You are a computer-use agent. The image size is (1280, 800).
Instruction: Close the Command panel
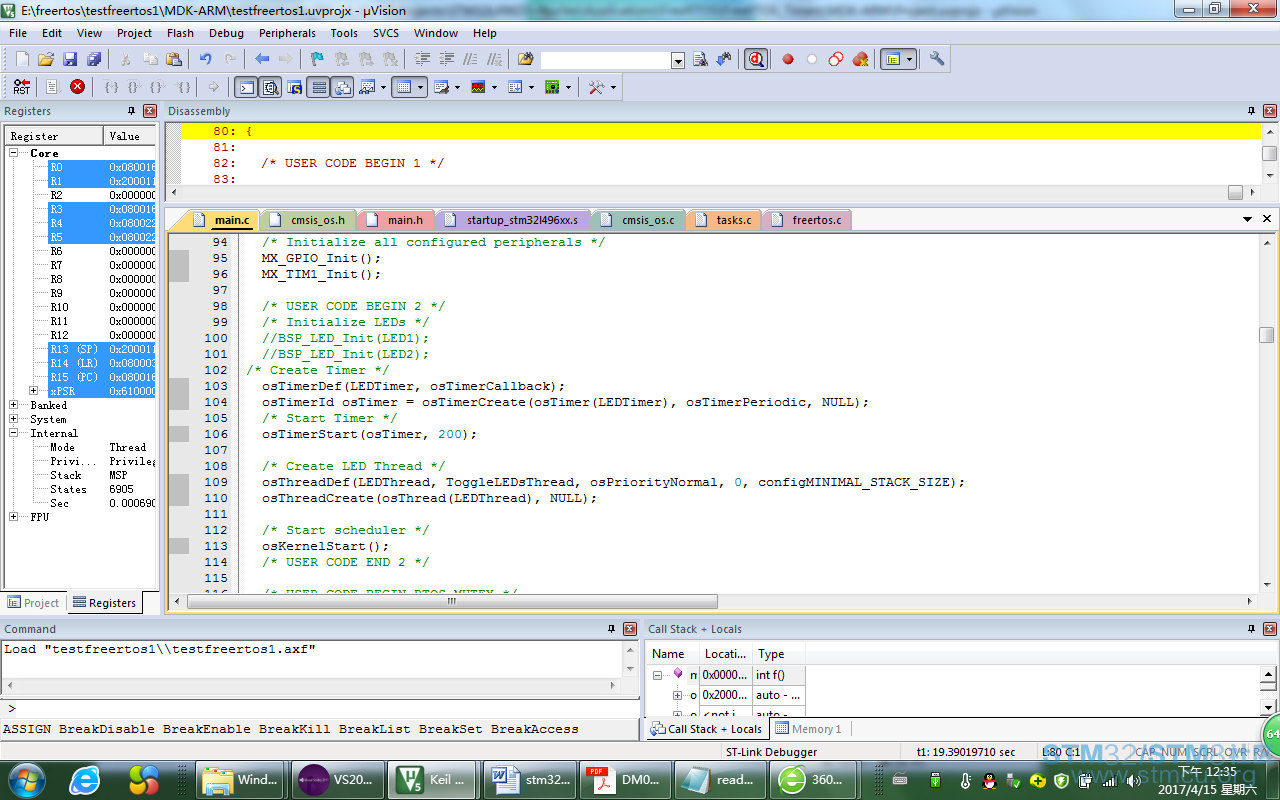(630, 629)
